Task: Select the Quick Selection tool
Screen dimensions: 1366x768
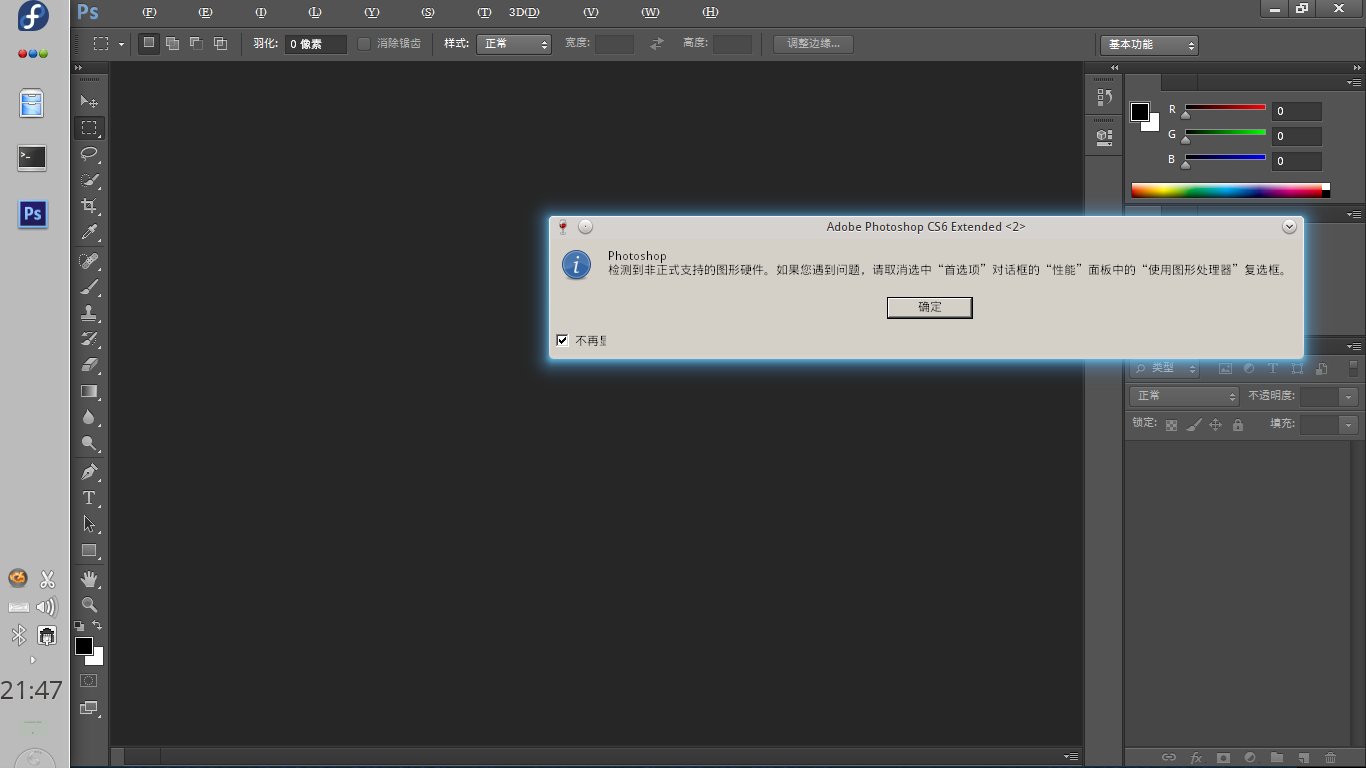Action: coord(89,180)
